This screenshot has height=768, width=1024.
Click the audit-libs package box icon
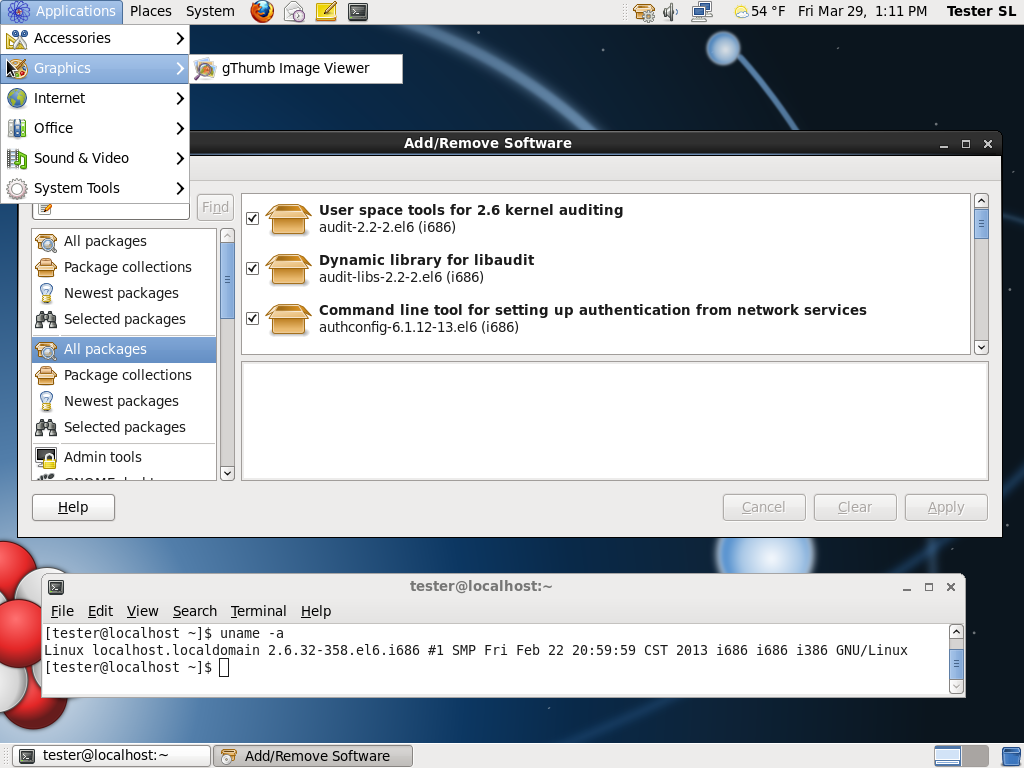tap(289, 269)
